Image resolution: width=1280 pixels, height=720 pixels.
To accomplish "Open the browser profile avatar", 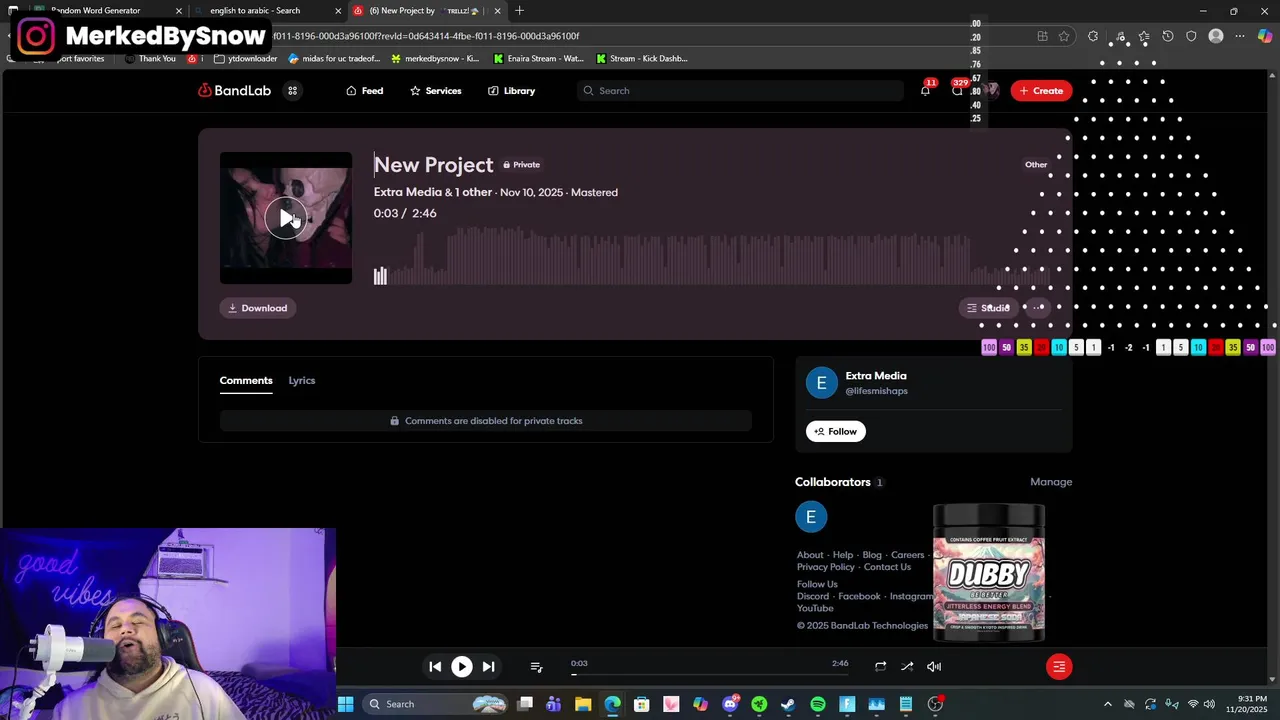I will 1216,36.
